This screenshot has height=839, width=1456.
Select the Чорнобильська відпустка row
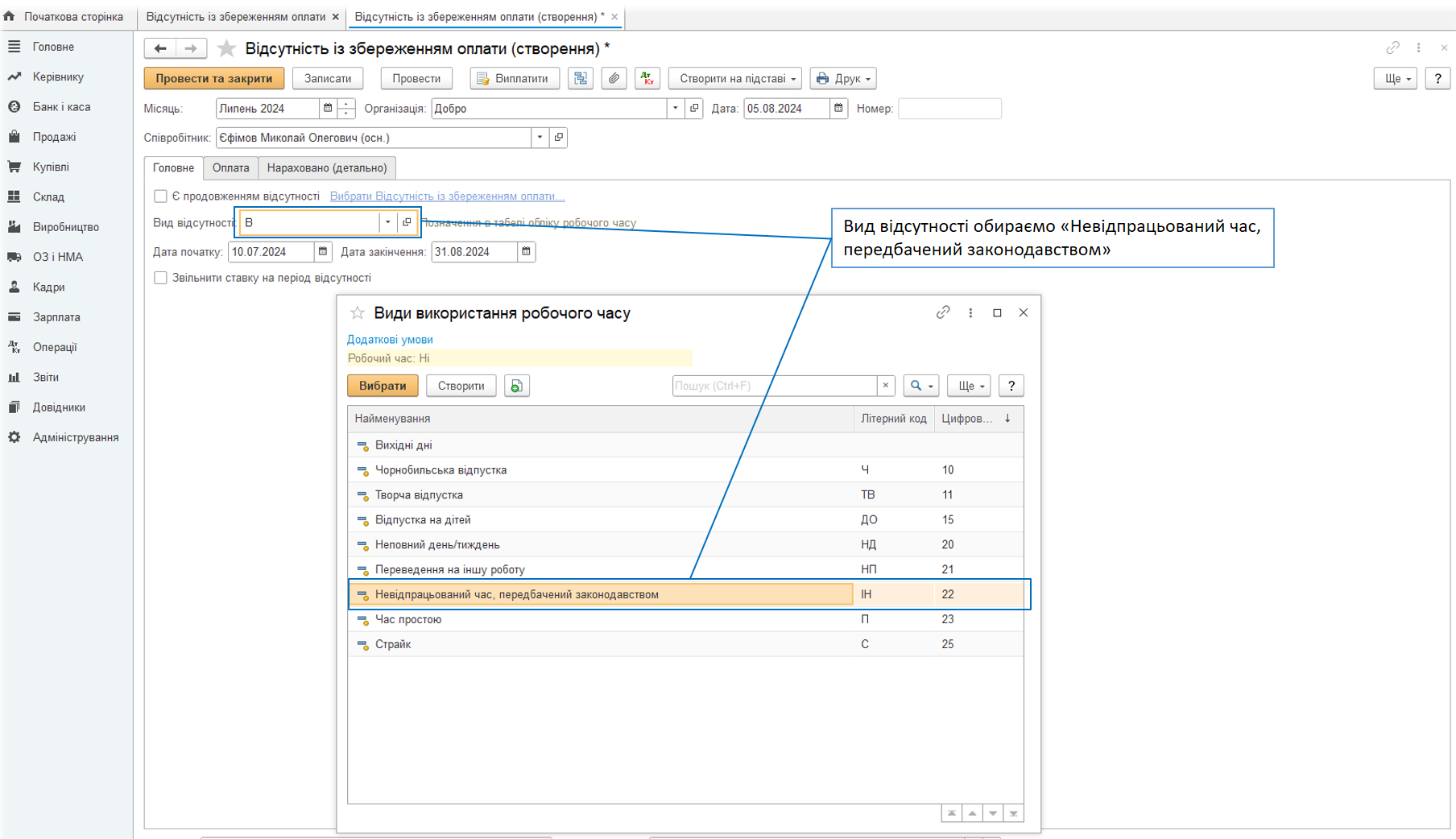685,469
